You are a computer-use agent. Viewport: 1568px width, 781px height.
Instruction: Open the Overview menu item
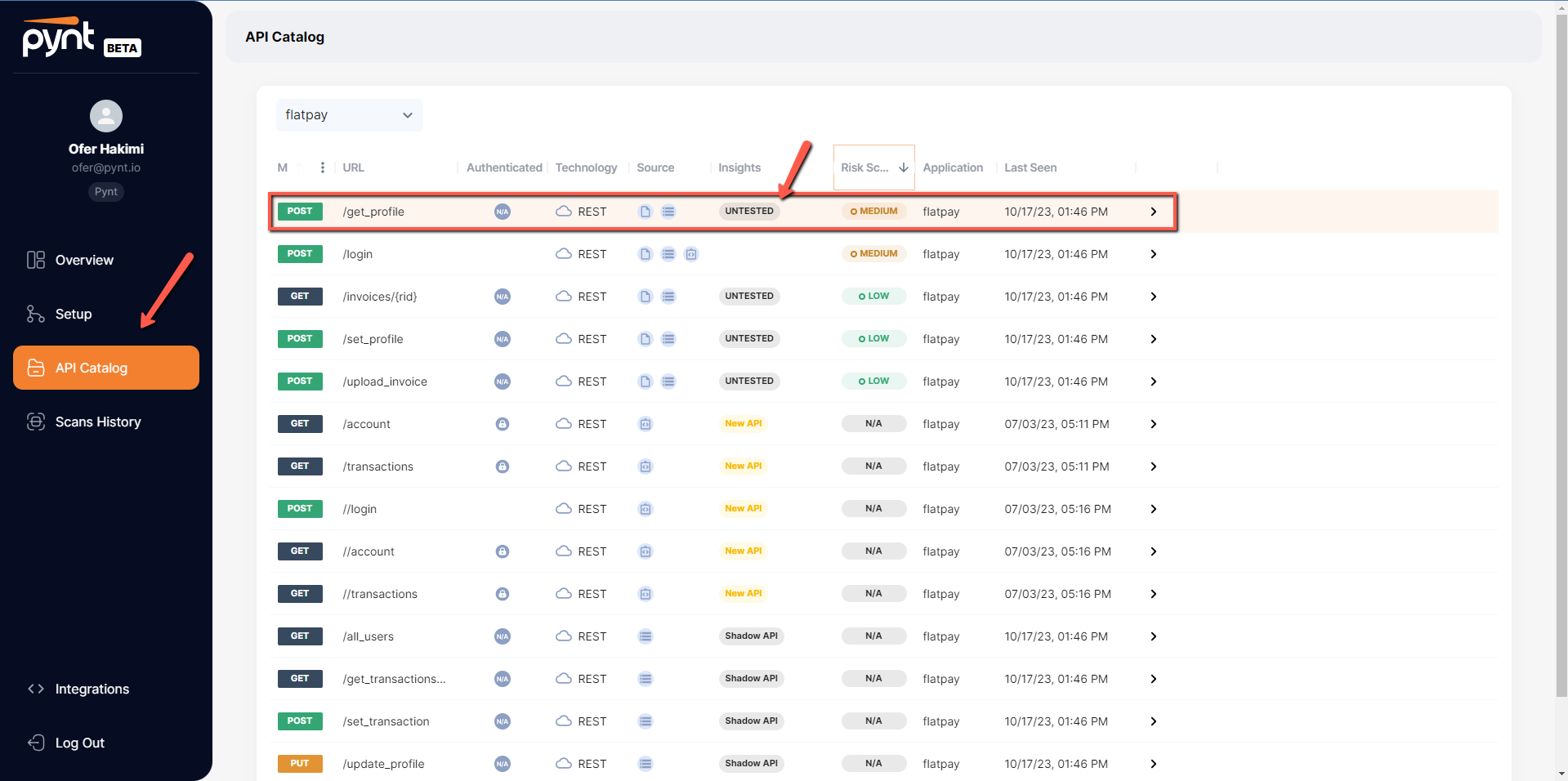pos(84,260)
